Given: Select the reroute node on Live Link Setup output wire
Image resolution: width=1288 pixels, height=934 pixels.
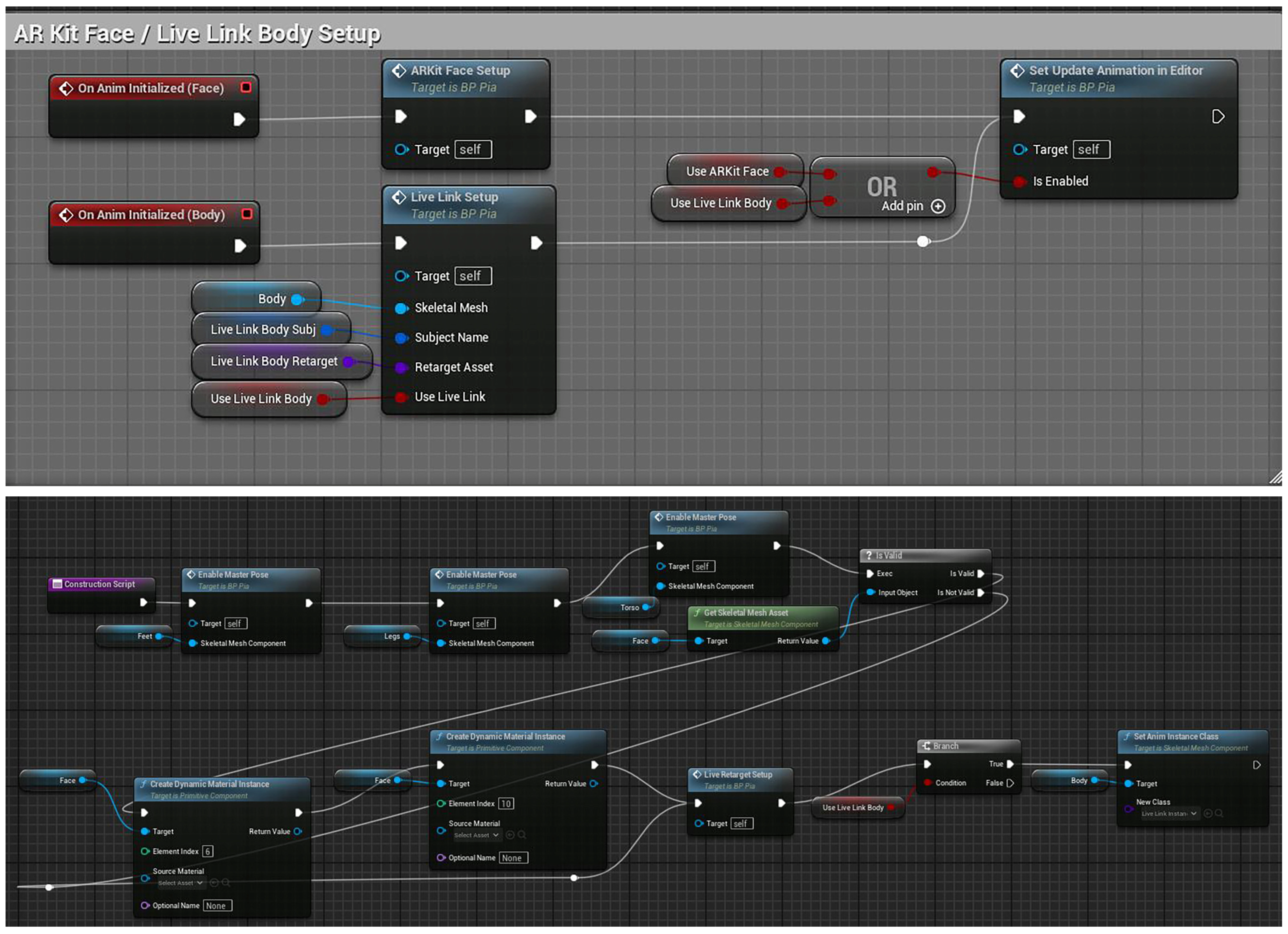Looking at the screenshot, I should 923,241.
